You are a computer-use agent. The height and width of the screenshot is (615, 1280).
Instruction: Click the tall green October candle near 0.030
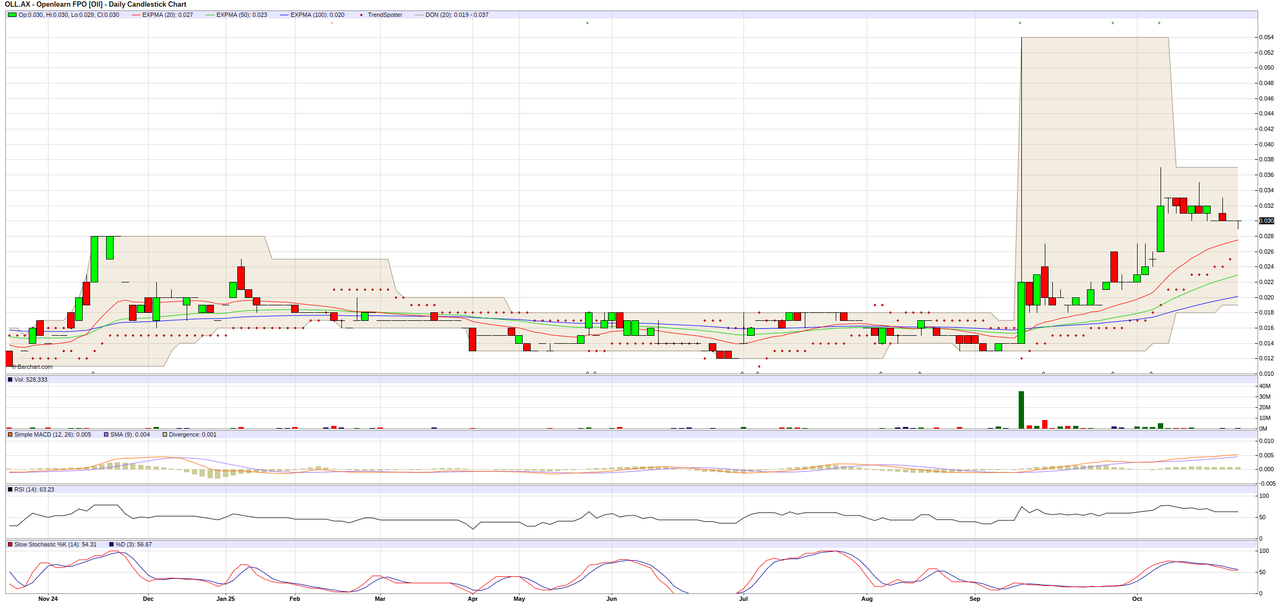[x=1160, y=229]
